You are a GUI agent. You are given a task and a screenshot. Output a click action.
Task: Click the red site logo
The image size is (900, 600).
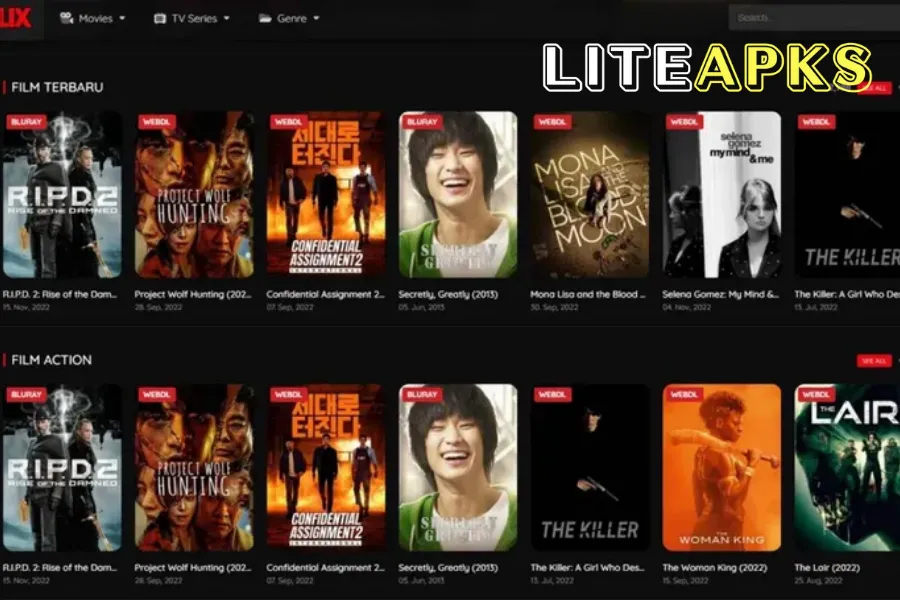click(x=15, y=18)
